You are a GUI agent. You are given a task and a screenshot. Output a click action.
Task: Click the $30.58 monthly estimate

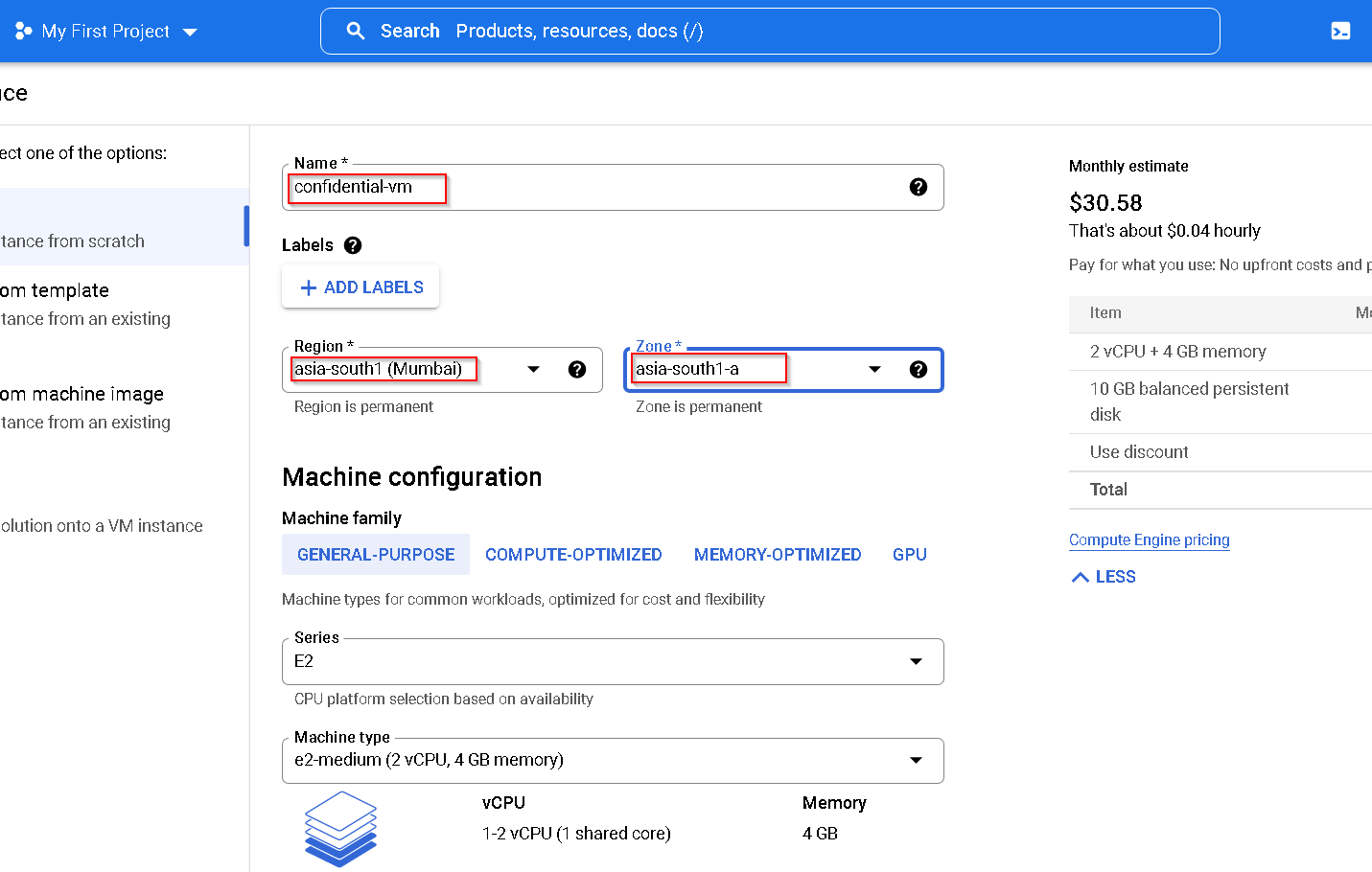click(x=1105, y=203)
